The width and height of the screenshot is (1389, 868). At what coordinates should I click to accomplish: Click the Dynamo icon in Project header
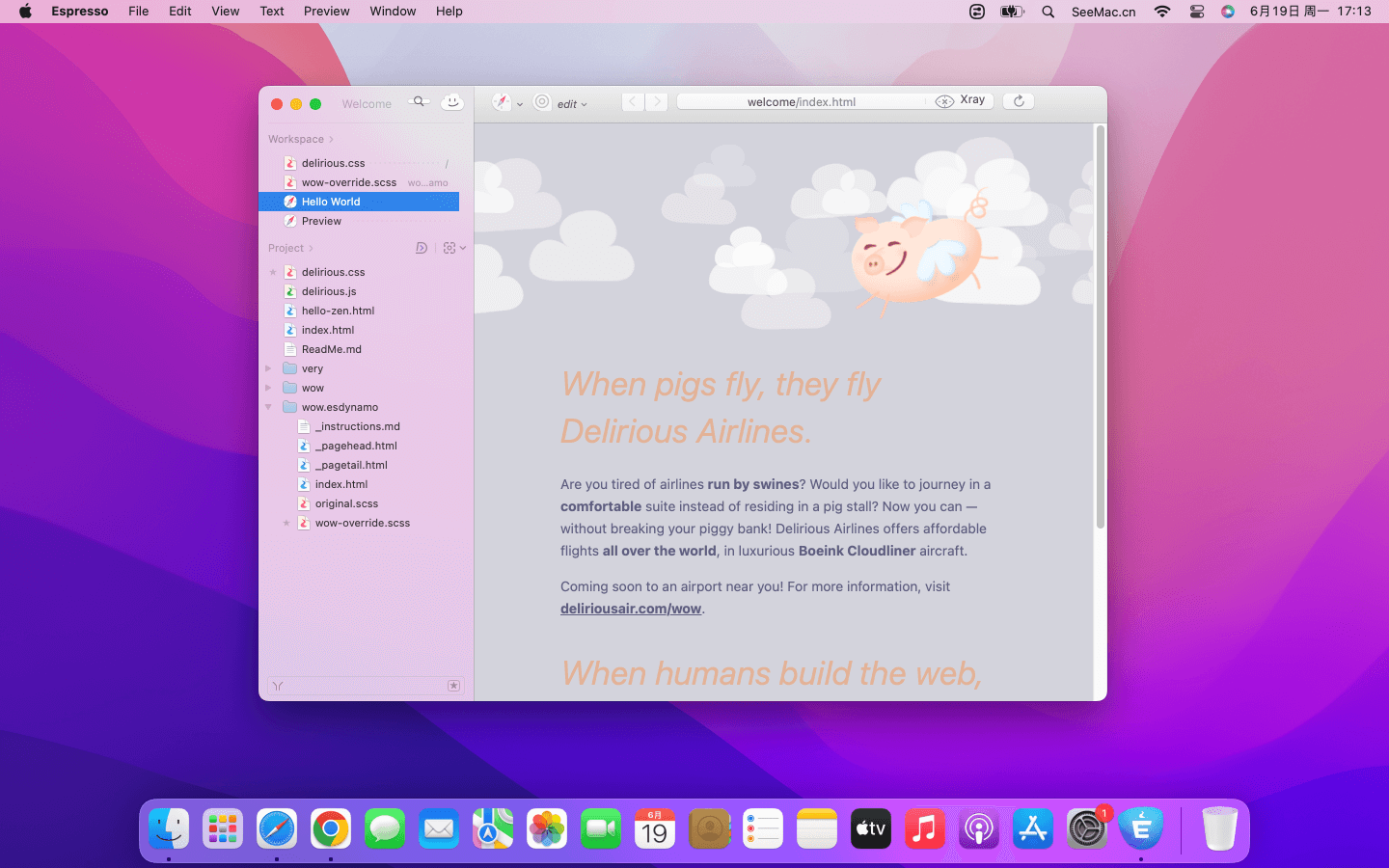click(x=422, y=248)
